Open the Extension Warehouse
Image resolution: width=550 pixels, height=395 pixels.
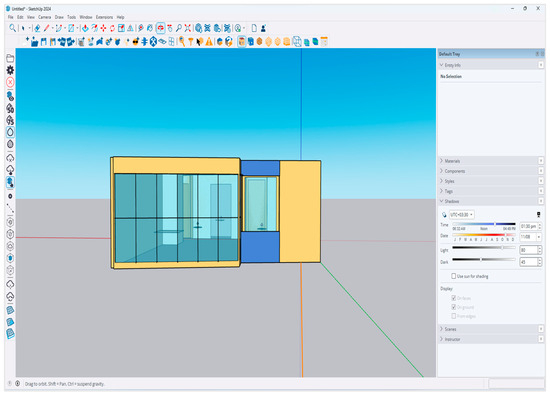[x=208, y=28]
